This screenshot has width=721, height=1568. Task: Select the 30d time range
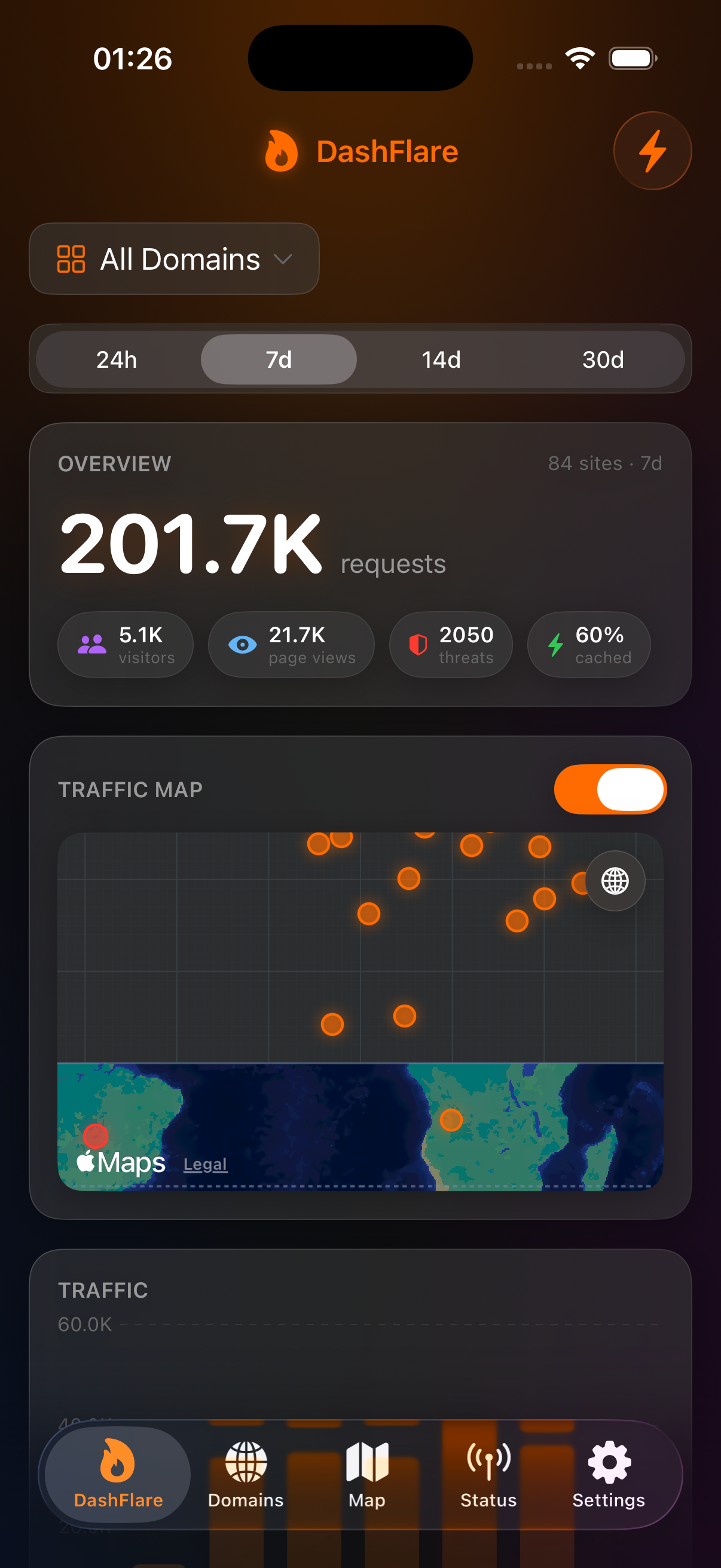(x=603, y=359)
